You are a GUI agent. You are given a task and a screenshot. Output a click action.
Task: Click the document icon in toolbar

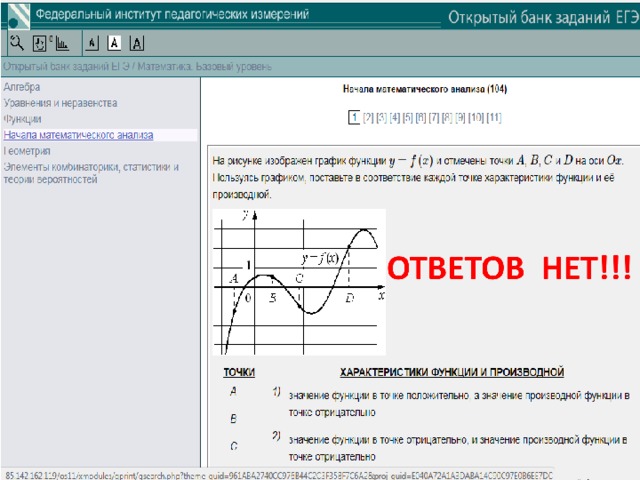pyautogui.click(x=40, y=43)
